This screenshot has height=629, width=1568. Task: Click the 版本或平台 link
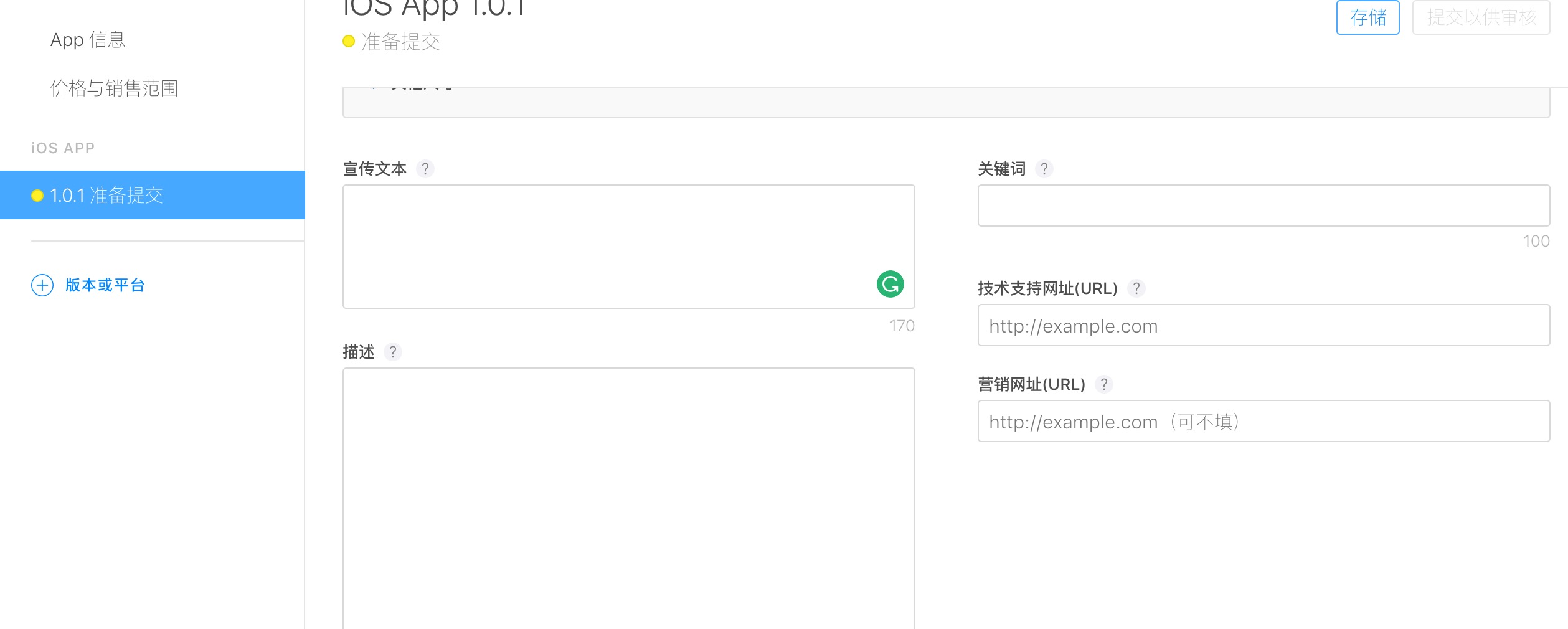[x=105, y=285]
